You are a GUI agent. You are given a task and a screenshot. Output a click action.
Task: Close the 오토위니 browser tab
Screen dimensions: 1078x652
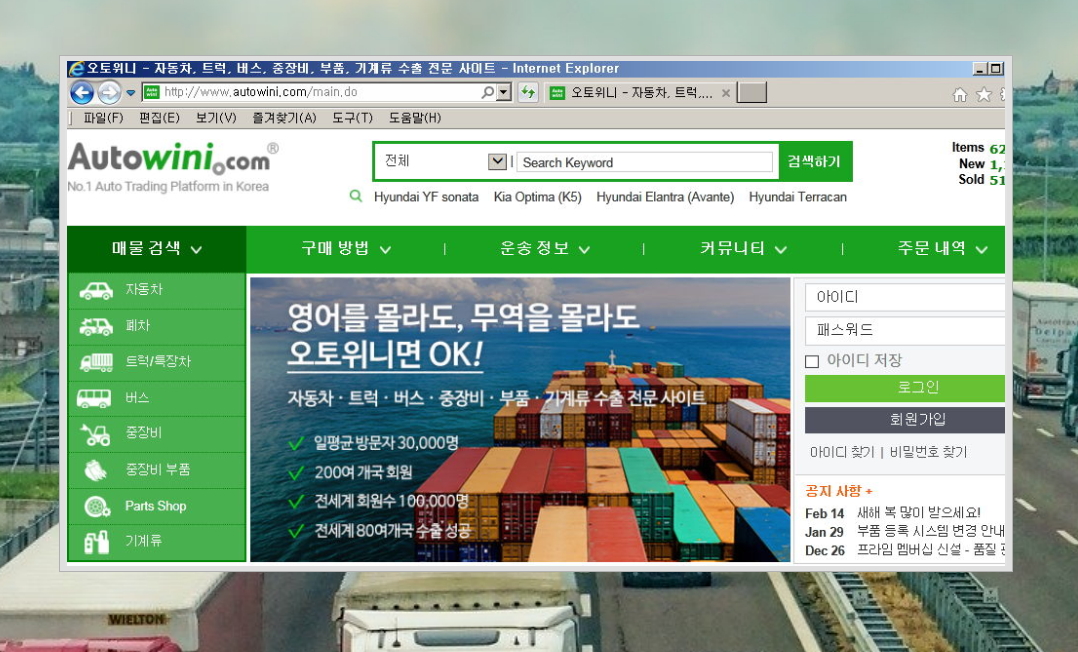[x=725, y=93]
